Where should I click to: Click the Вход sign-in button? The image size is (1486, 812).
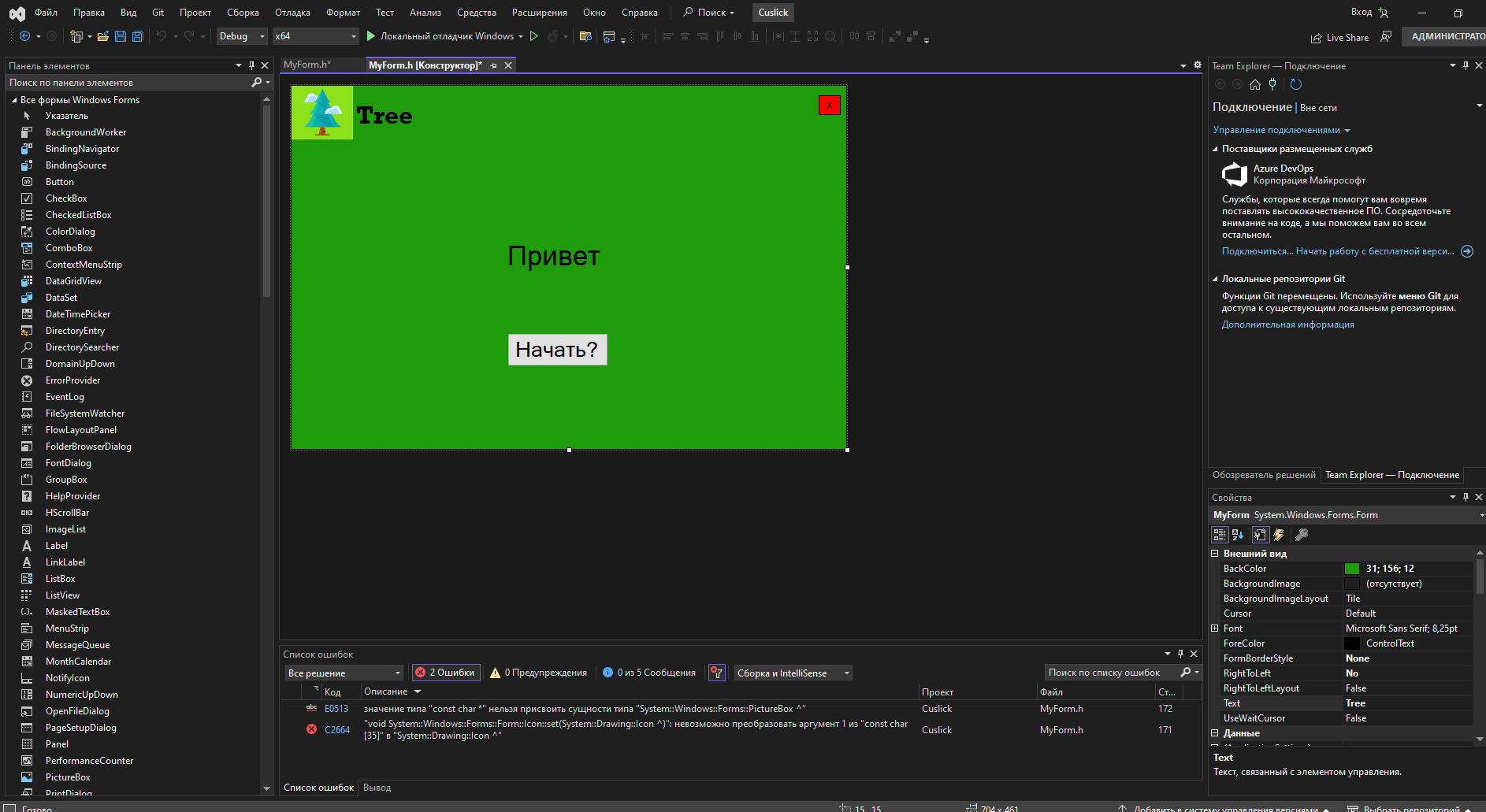1369,13
